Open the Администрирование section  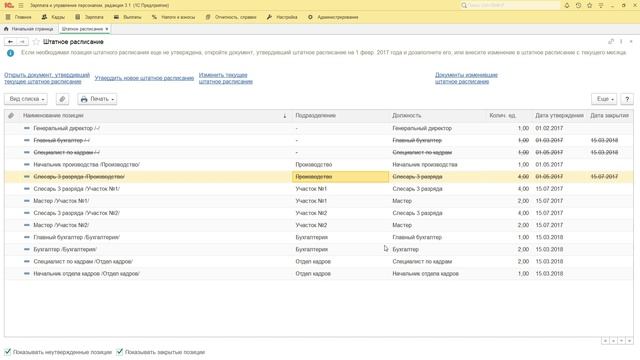pos(333,17)
